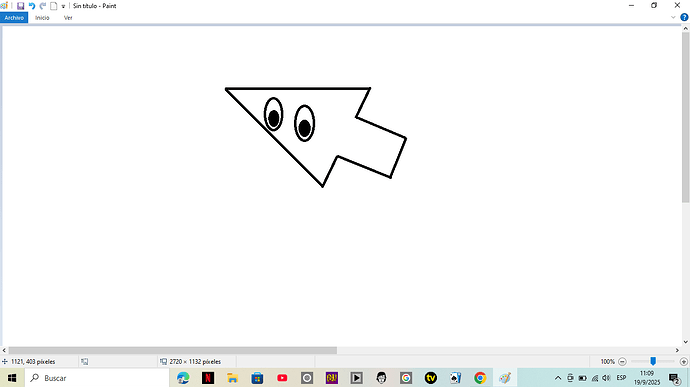The width and height of the screenshot is (690, 387).
Task: Switch to the Inicio ribbon tab
Action: tap(42, 18)
